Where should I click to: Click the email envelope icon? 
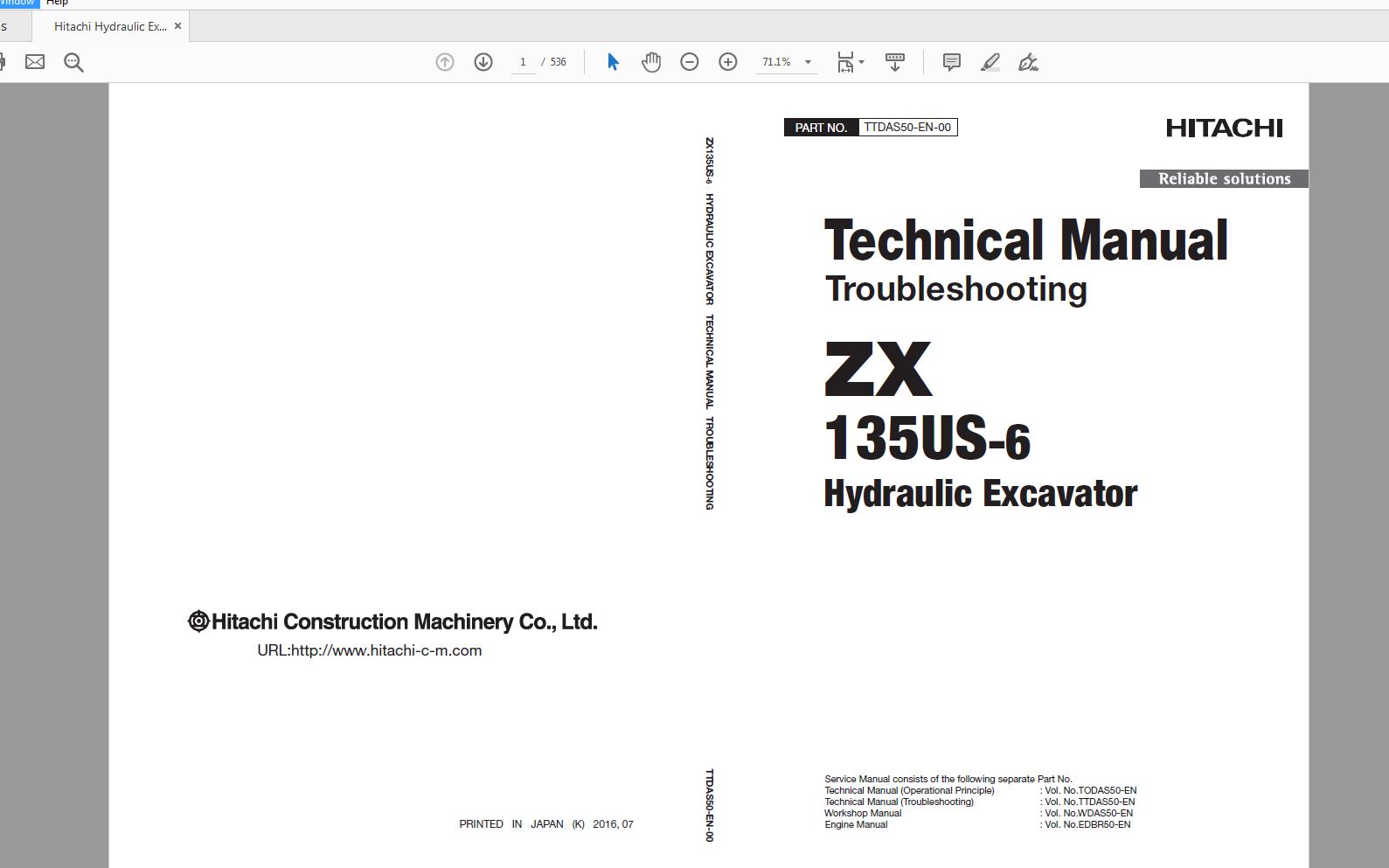(x=35, y=62)
